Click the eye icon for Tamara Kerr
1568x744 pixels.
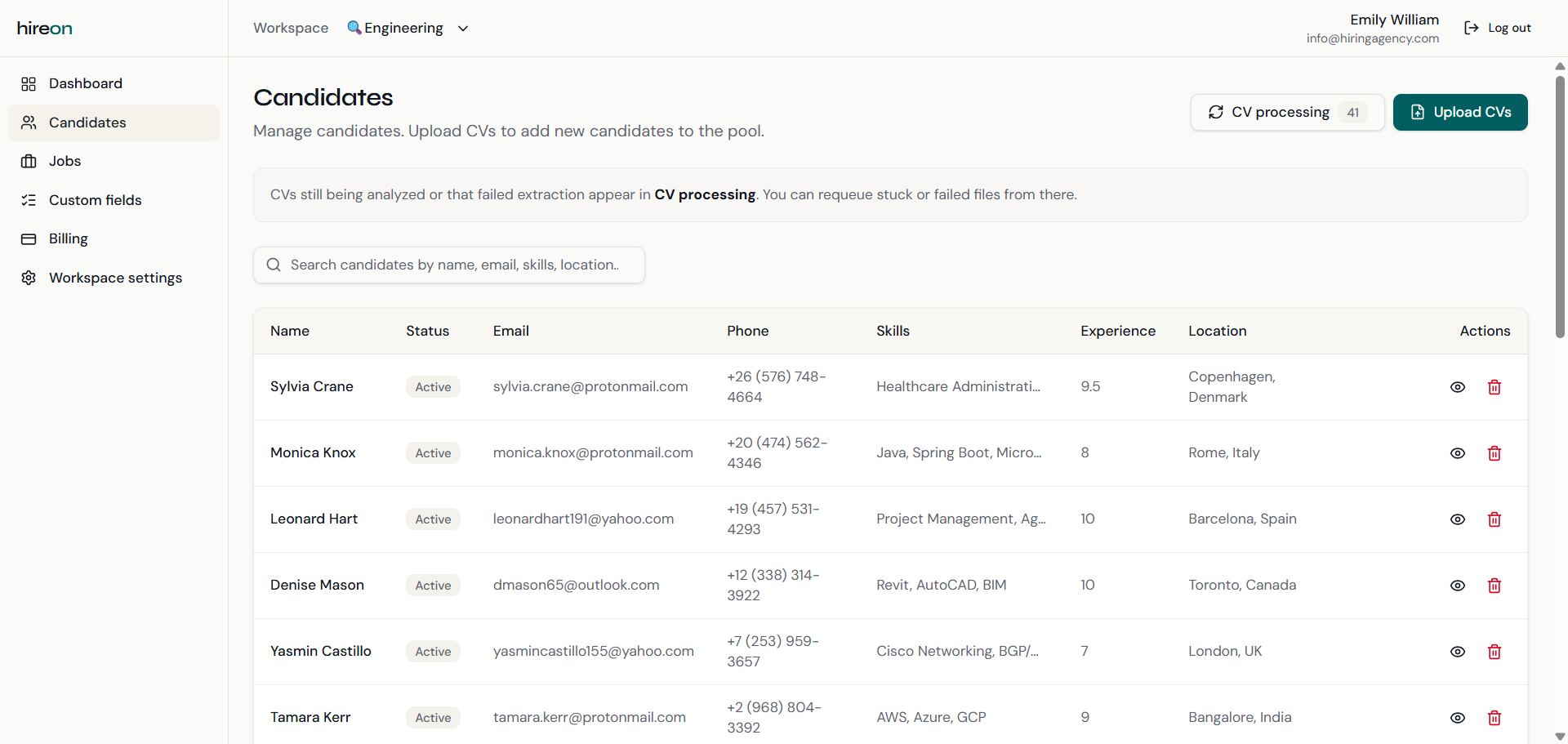[1458, 718]
